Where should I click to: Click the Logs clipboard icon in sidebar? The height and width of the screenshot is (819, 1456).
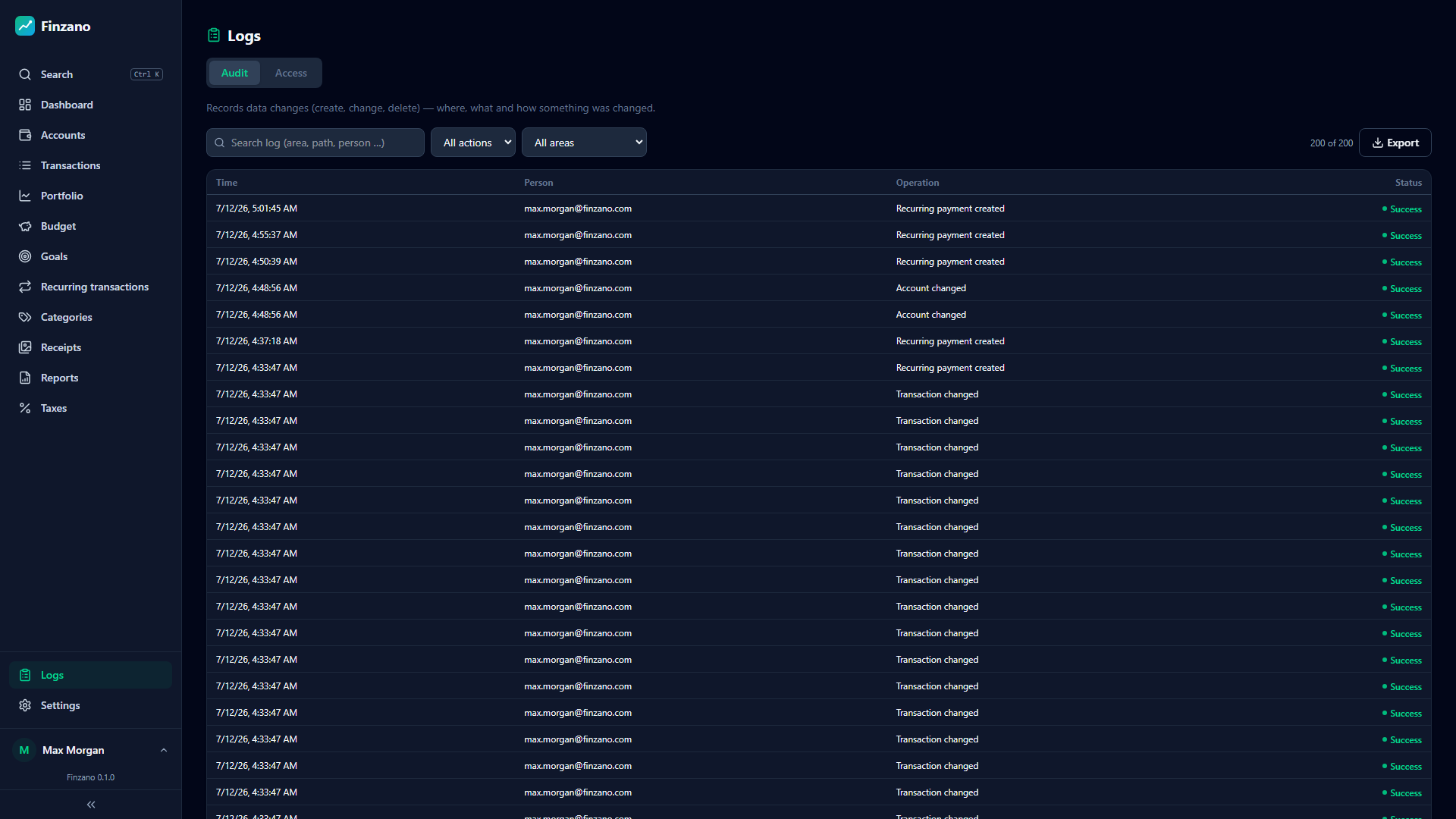pyautogui.click(x=25, y=675)
